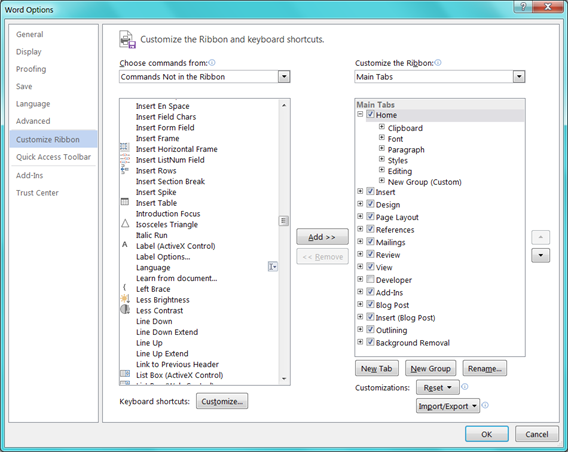Image resolution: width=568 pixels, height=452 pixels.
Task: Click the Less Contrast icon
Action: coord(125,309)
